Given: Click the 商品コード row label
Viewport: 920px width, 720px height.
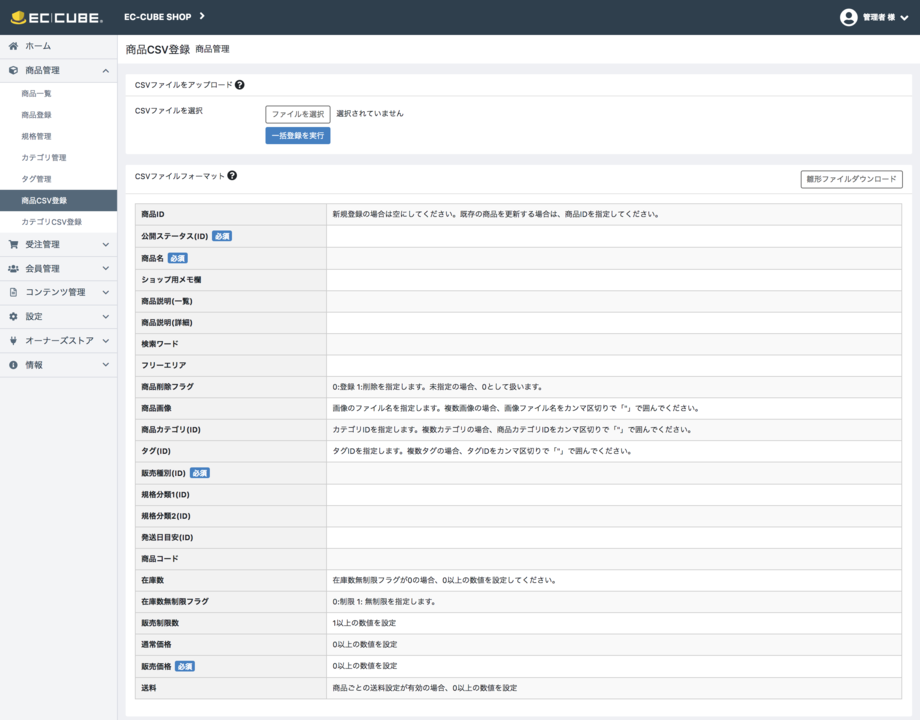Looking at the screenshot, I should (160, 559).
